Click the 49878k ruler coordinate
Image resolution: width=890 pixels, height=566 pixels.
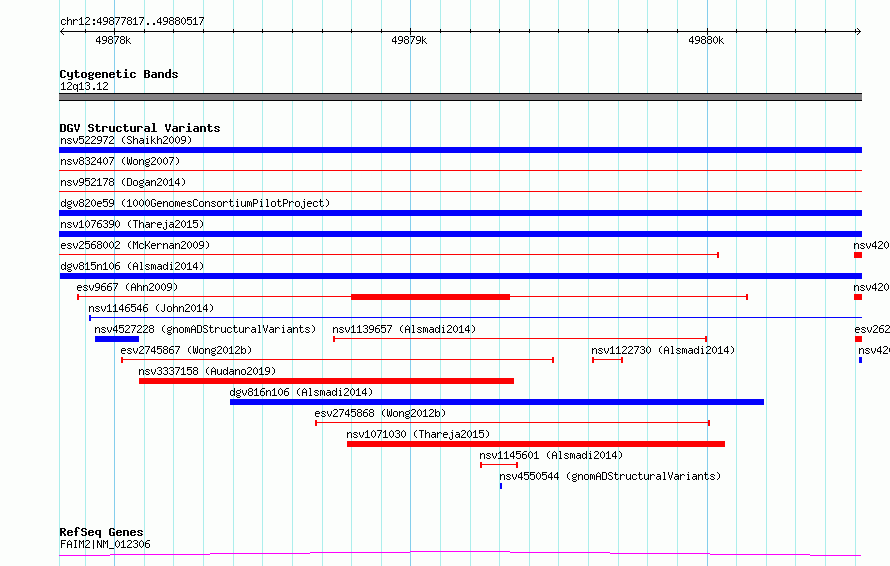pyautogui.click(x=113, y=40)
